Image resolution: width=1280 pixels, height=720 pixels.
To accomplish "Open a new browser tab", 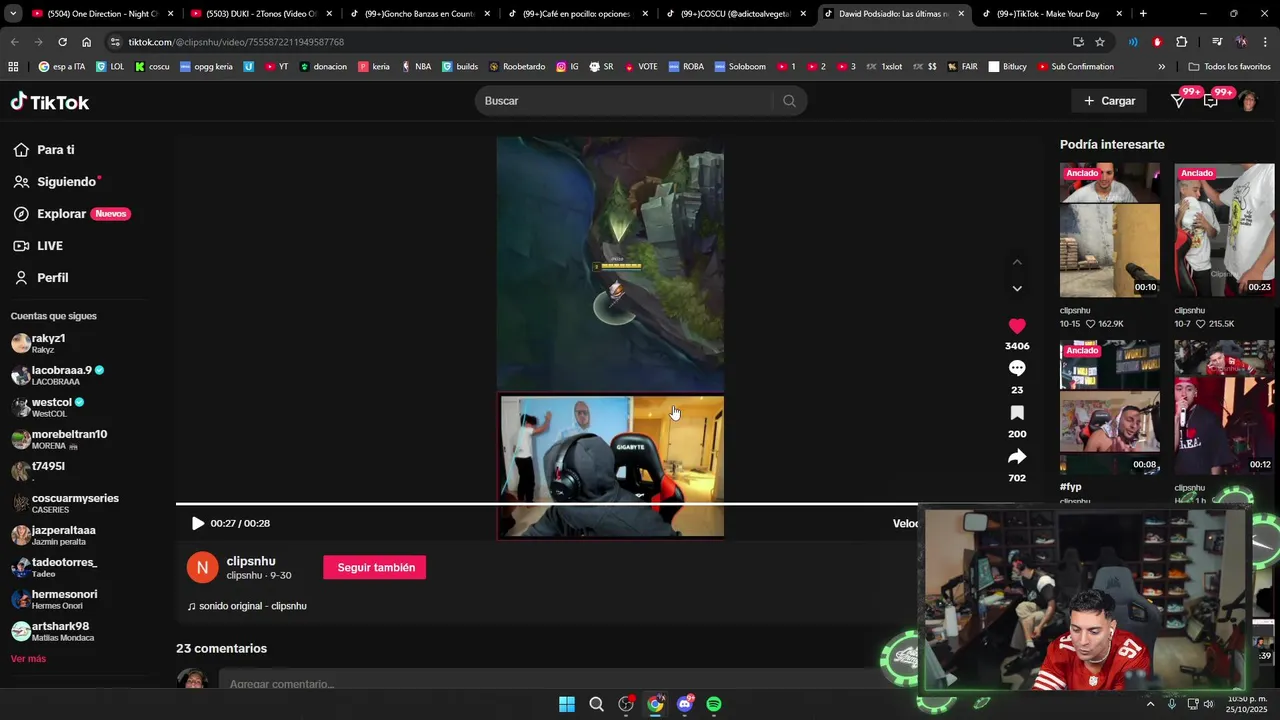I will 1143,14.
